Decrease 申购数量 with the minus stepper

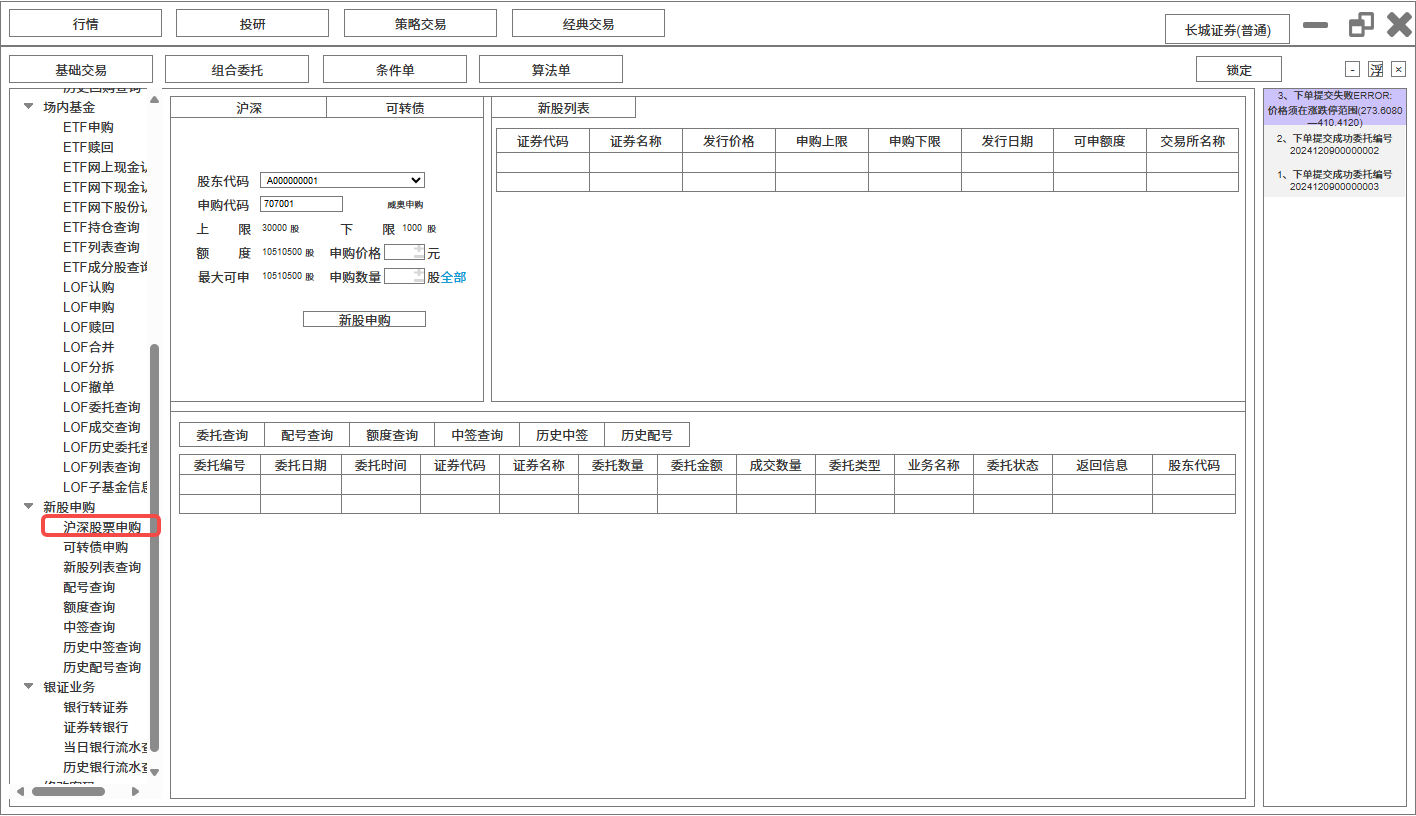point(418,281)
